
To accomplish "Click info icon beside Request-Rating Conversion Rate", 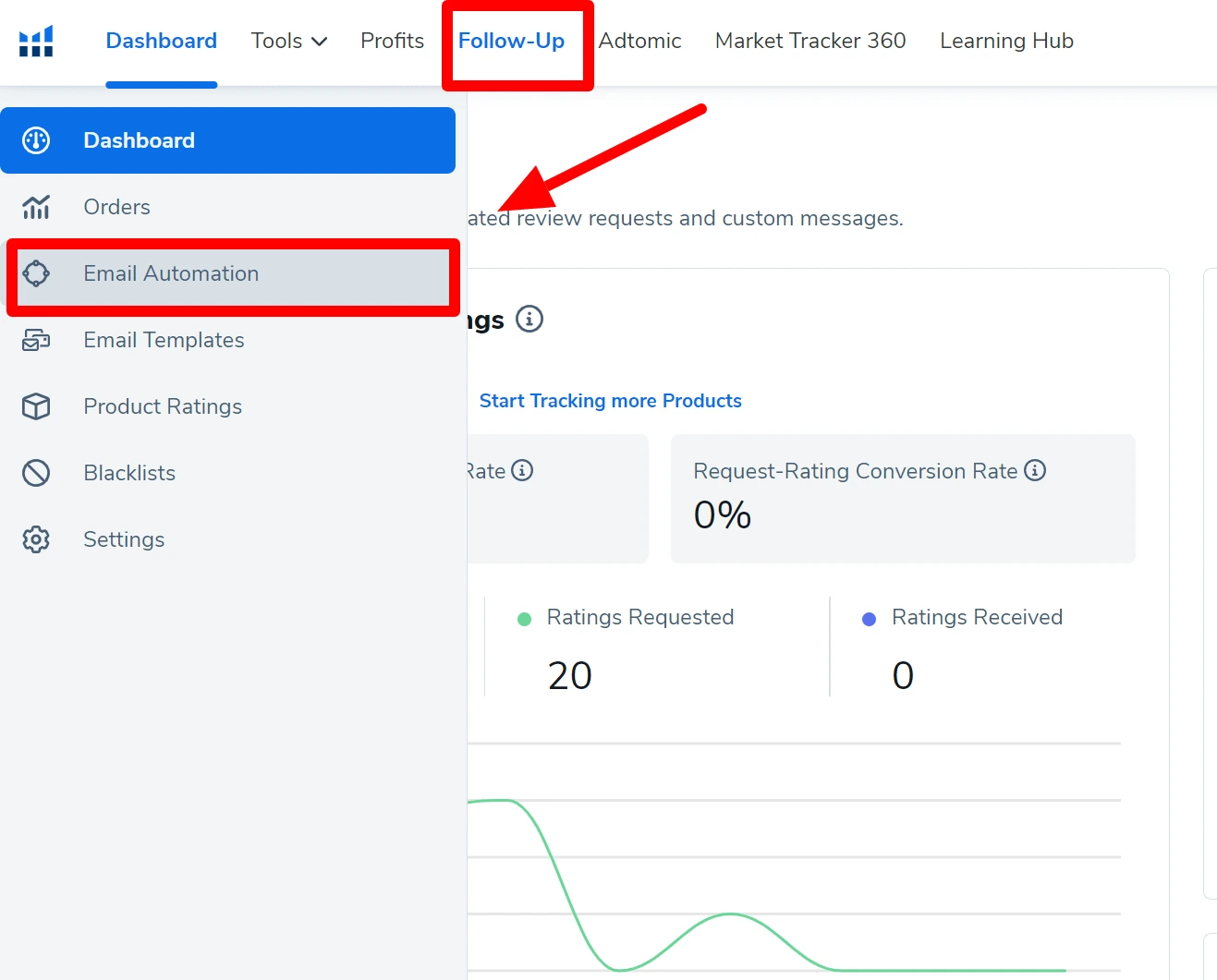I will click(1035, 470).
